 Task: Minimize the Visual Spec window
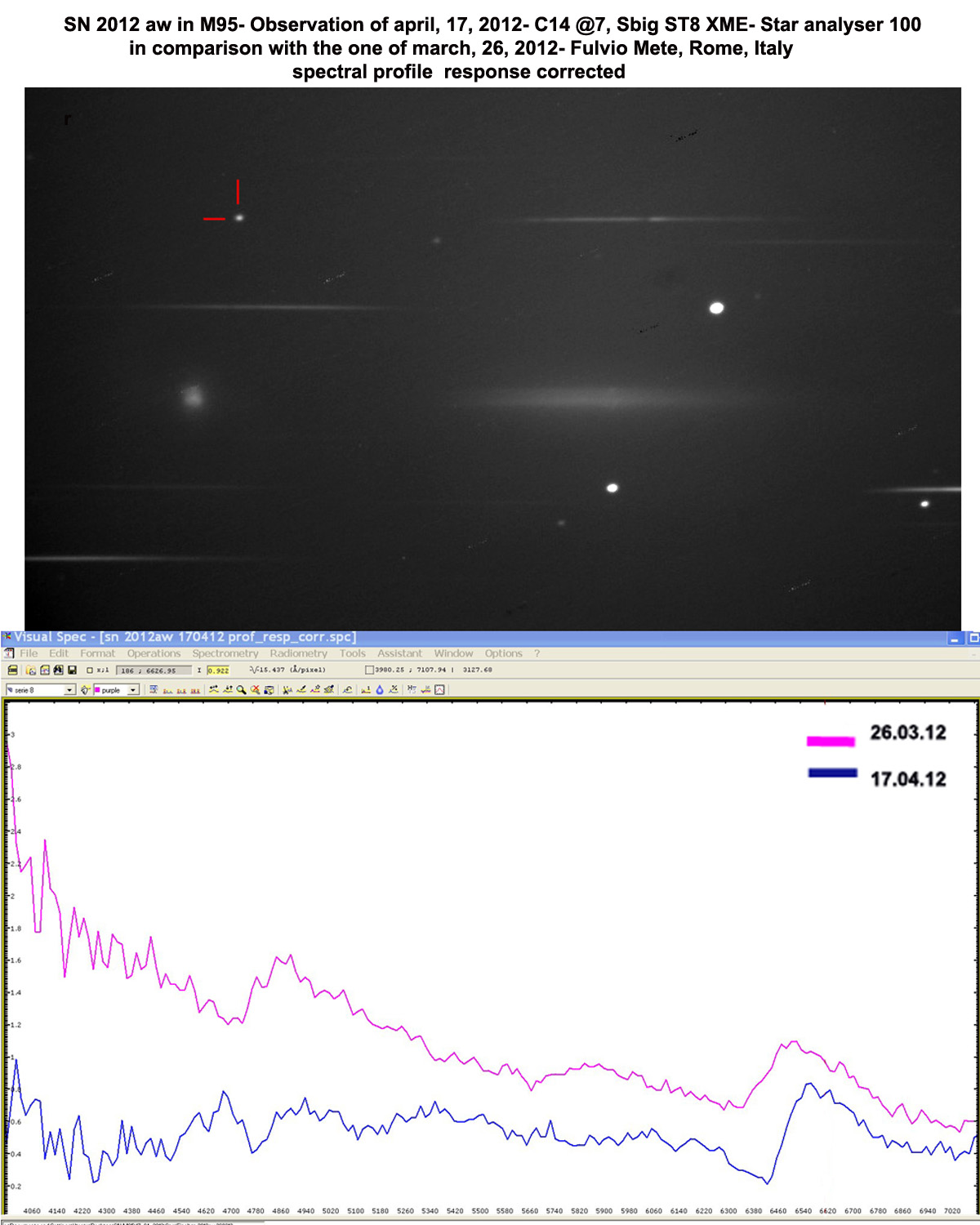tap(955, 639)
